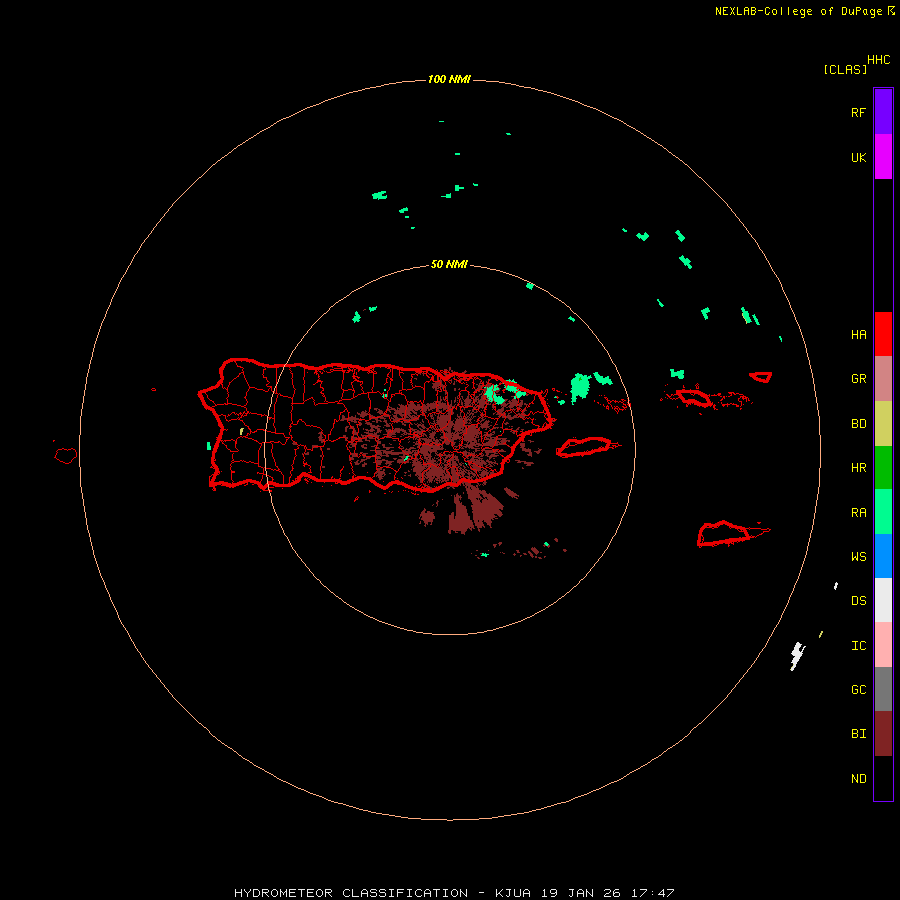
Task: Click the RA light green legend swatch
Action: (883, 511)
